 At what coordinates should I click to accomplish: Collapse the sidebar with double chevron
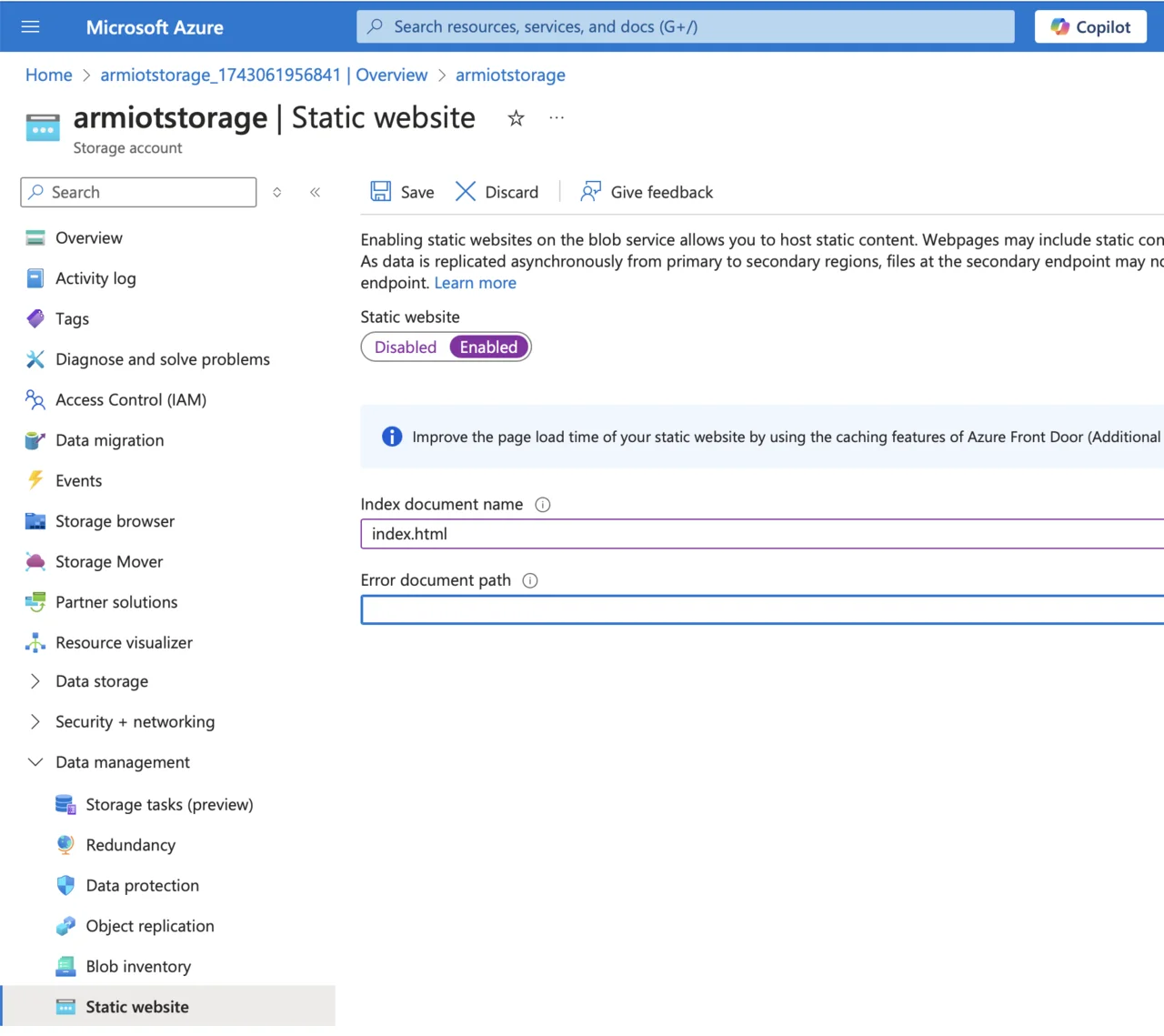click(315, 192)
